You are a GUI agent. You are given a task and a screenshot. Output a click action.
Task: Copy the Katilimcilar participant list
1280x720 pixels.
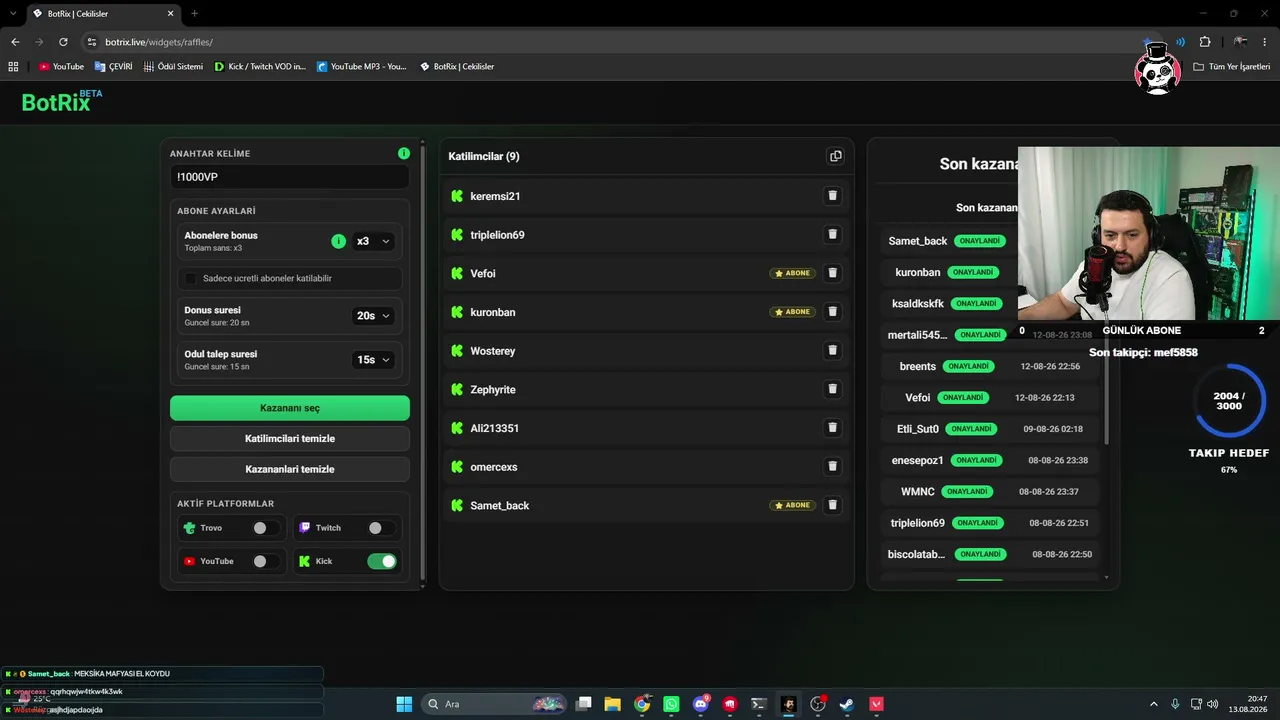click(835, 156)
